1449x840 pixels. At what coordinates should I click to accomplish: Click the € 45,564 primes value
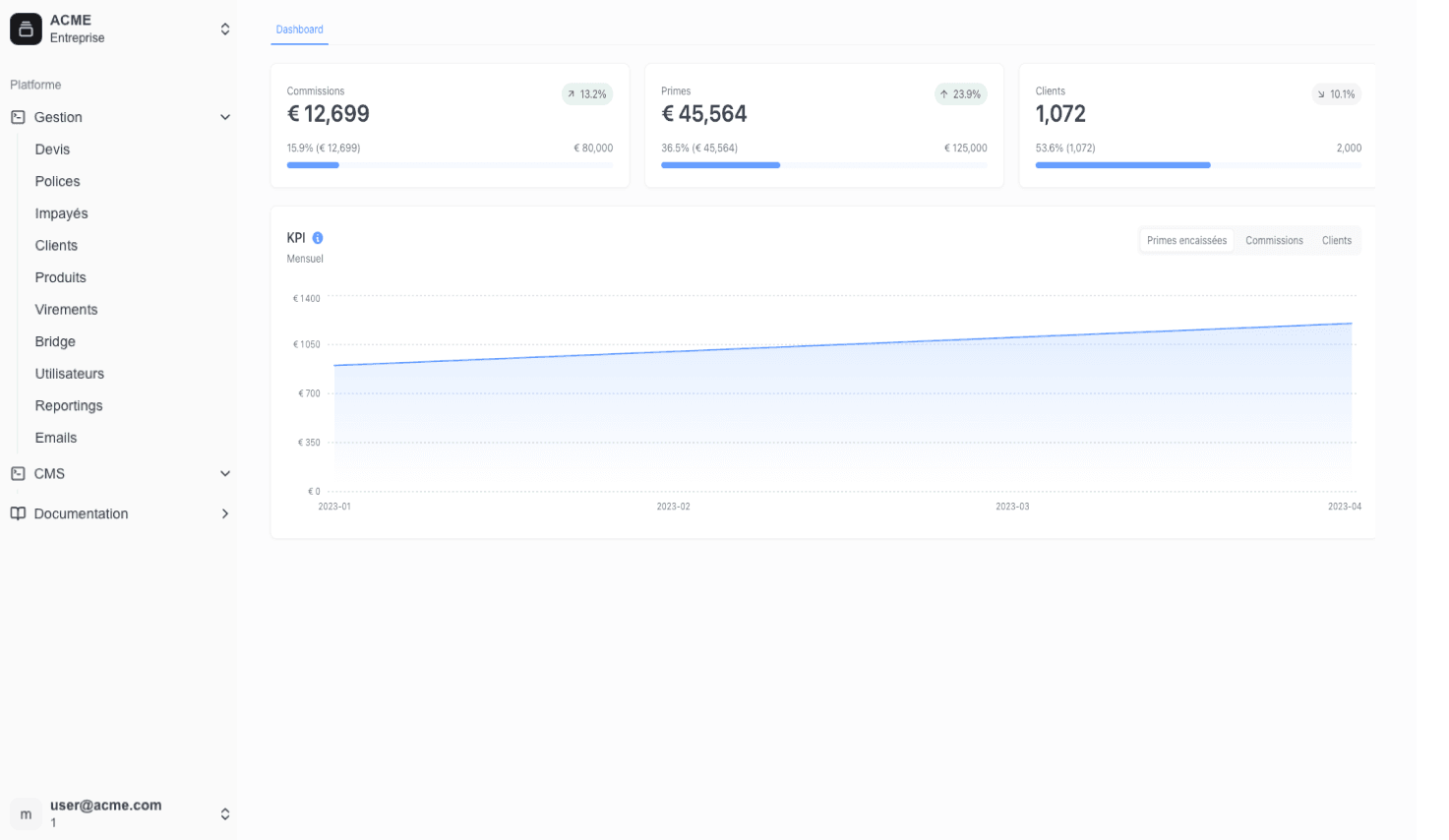tap(703, 114)
